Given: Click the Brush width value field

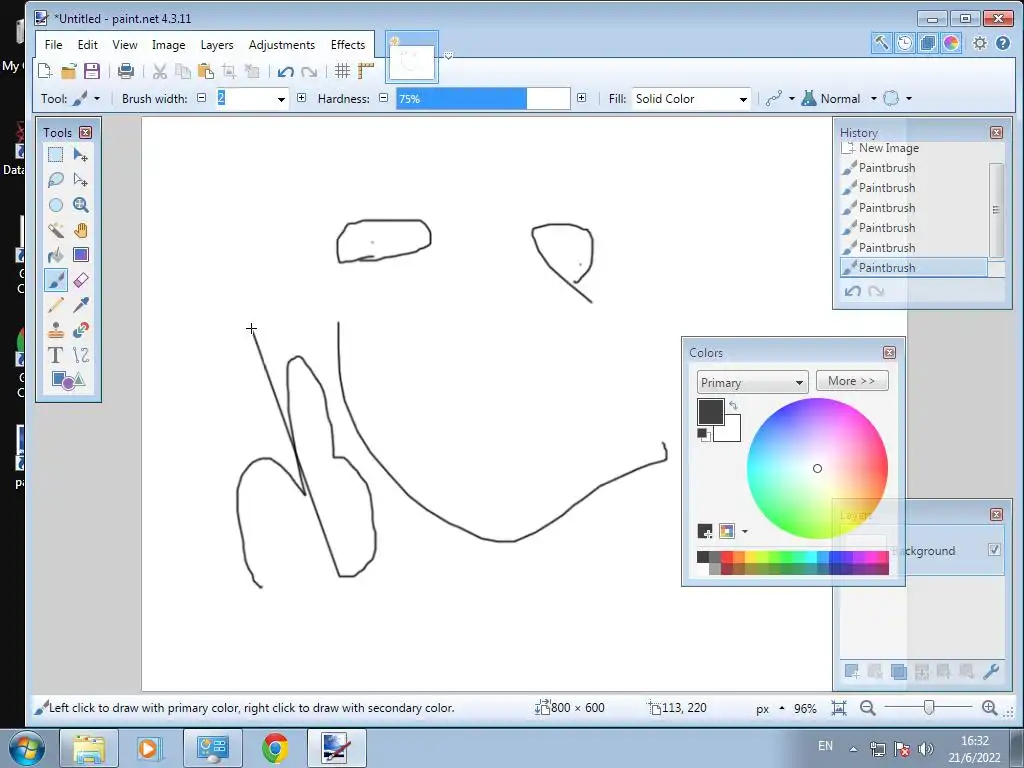Looking at the screenshot, I should click(x=245, y=99).
